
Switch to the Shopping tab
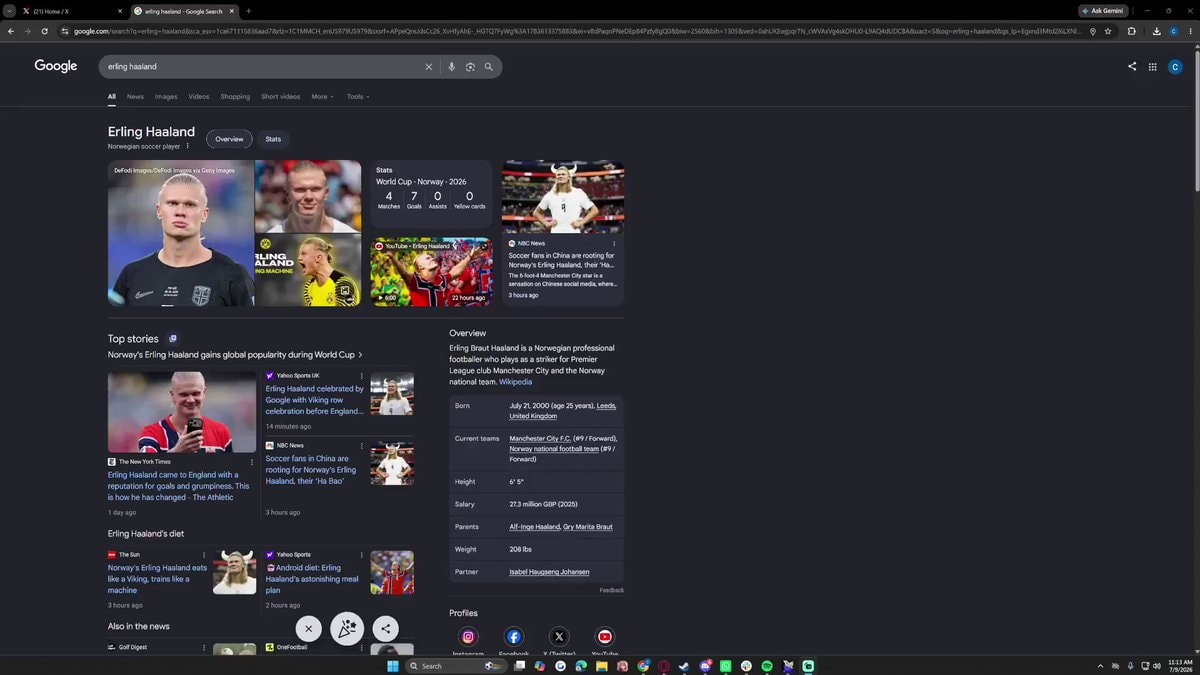coord(235,97)
